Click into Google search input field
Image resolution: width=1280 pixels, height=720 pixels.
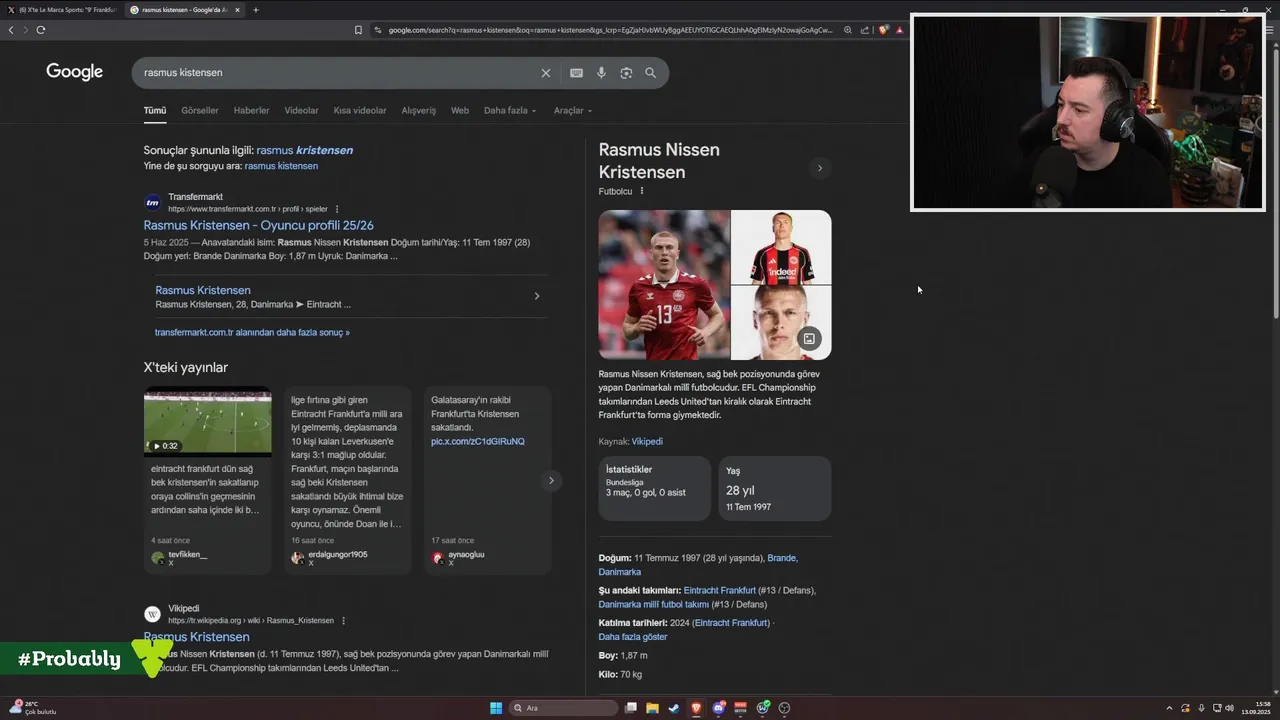point(335,73)
